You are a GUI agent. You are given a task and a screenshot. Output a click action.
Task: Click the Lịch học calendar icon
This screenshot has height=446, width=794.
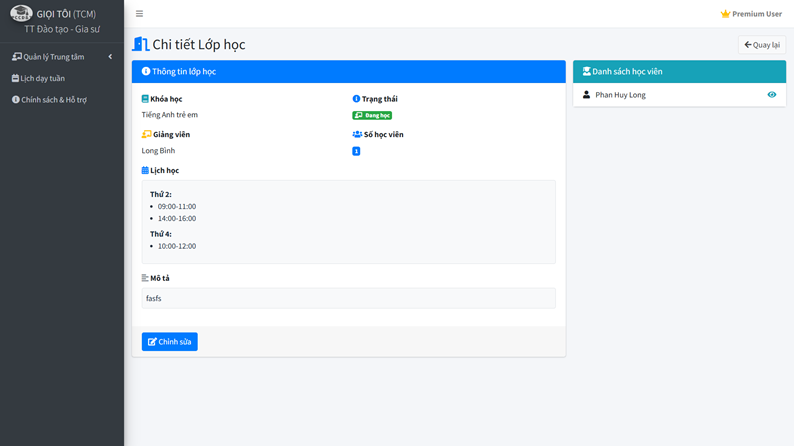click(145, 171)
